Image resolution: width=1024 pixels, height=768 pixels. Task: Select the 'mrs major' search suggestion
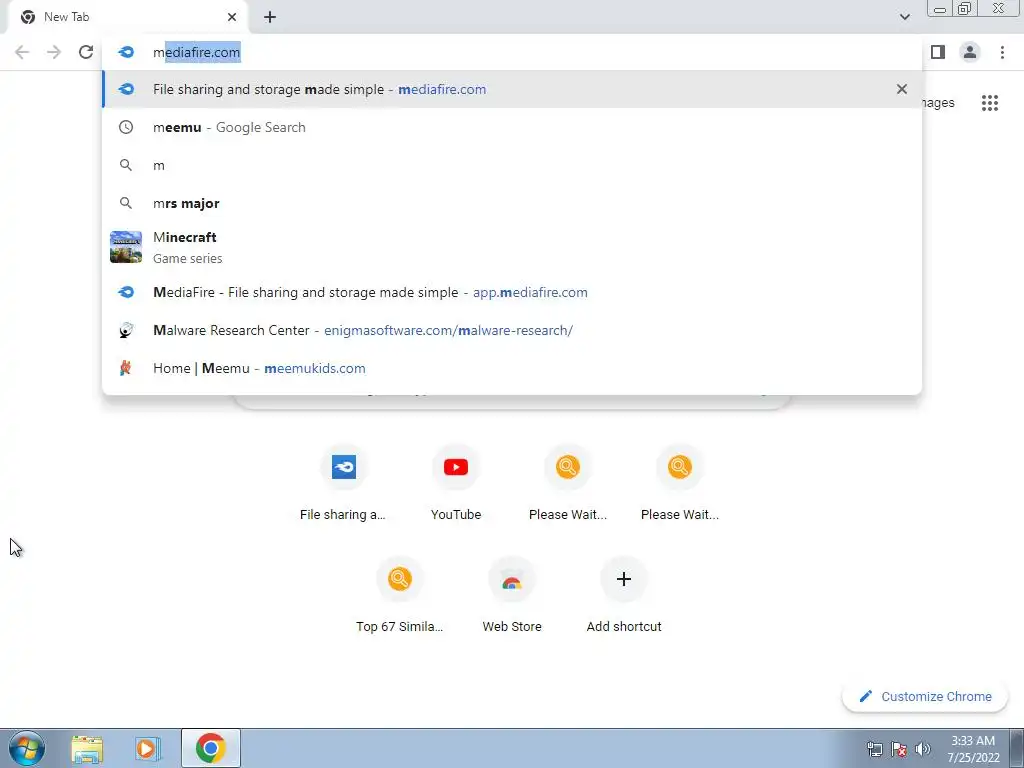tap(512, 203)
